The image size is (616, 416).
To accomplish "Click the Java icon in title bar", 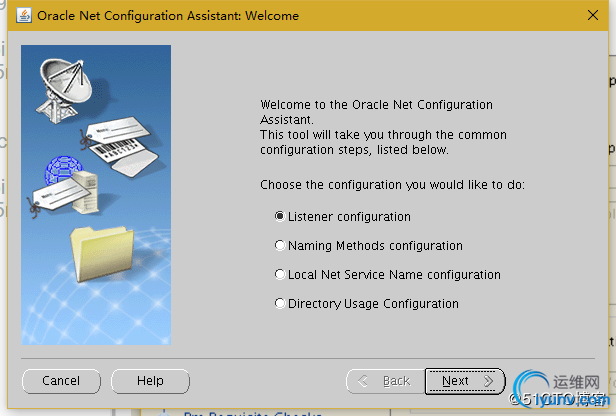I will 24,16.
